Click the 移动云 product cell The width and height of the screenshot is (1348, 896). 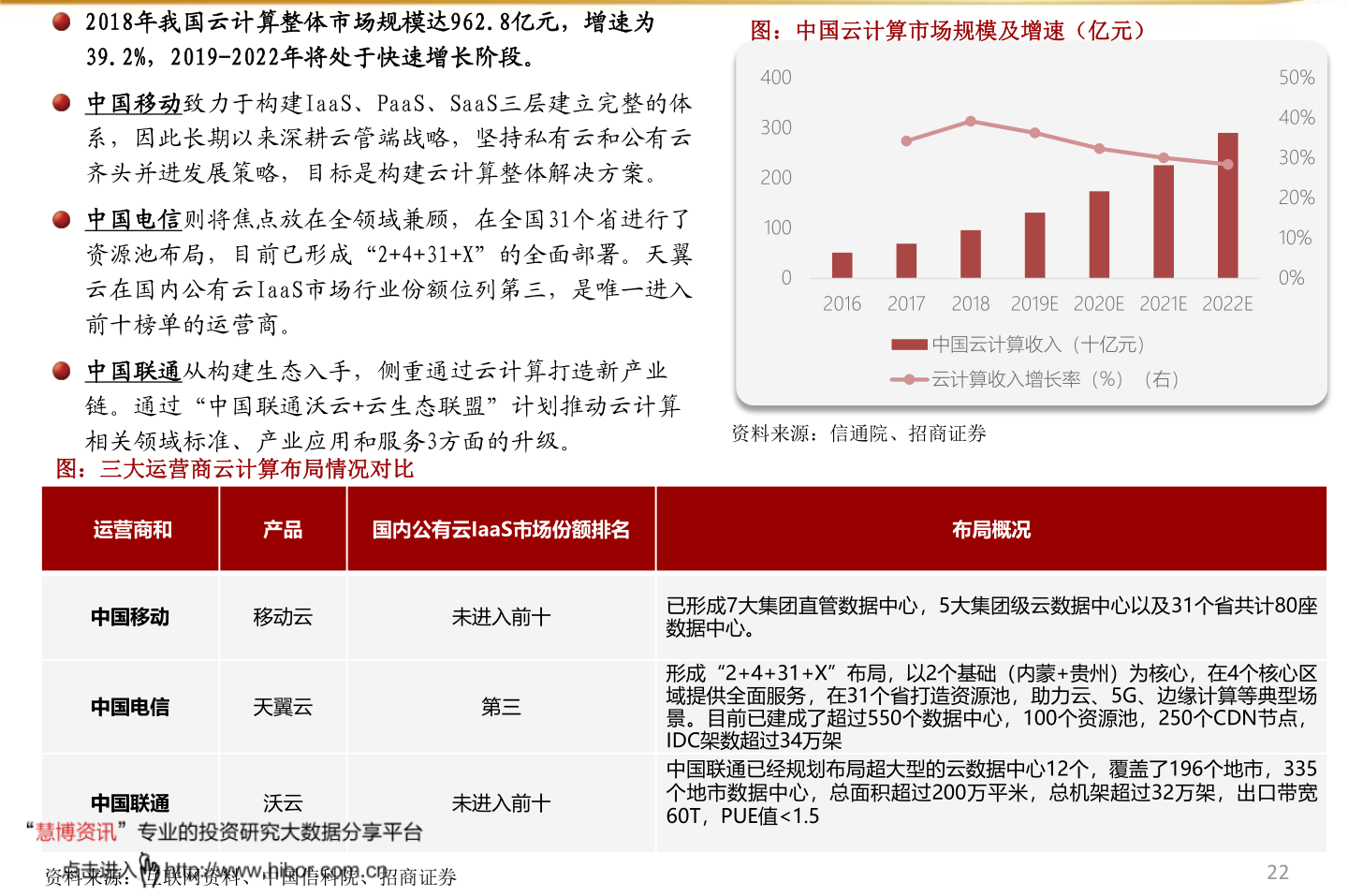(283, 617)
